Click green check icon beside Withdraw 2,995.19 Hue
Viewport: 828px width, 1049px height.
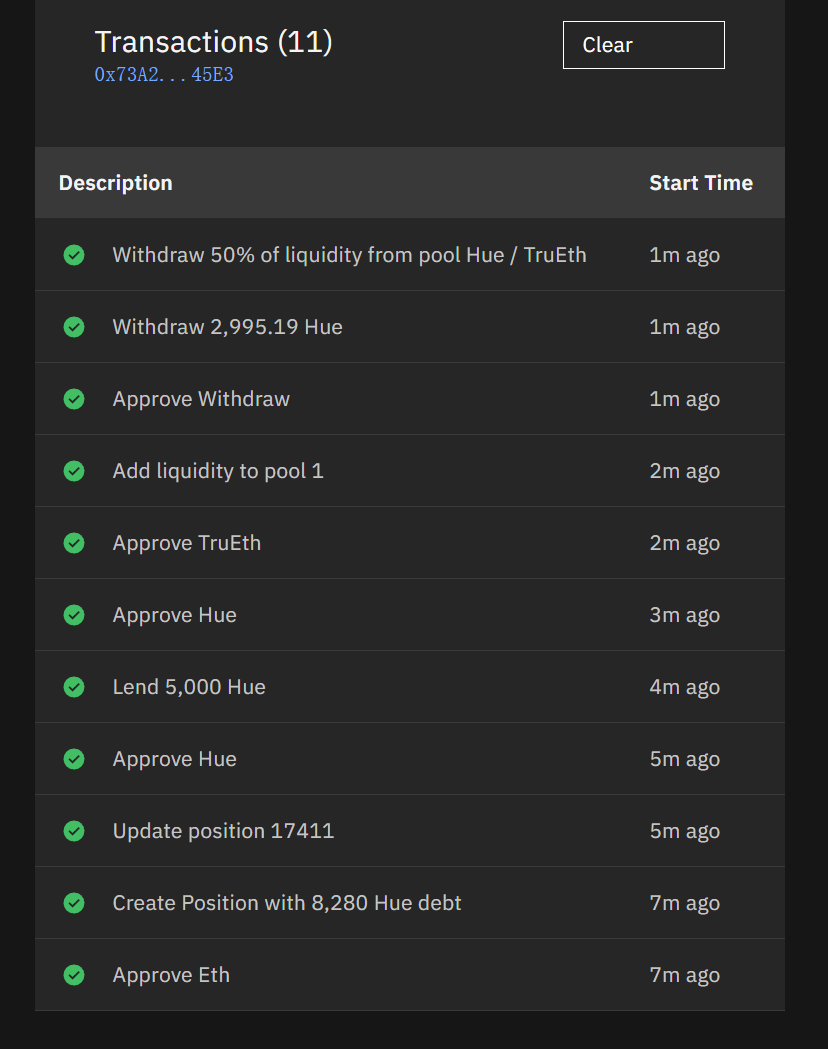coord(74,327)
